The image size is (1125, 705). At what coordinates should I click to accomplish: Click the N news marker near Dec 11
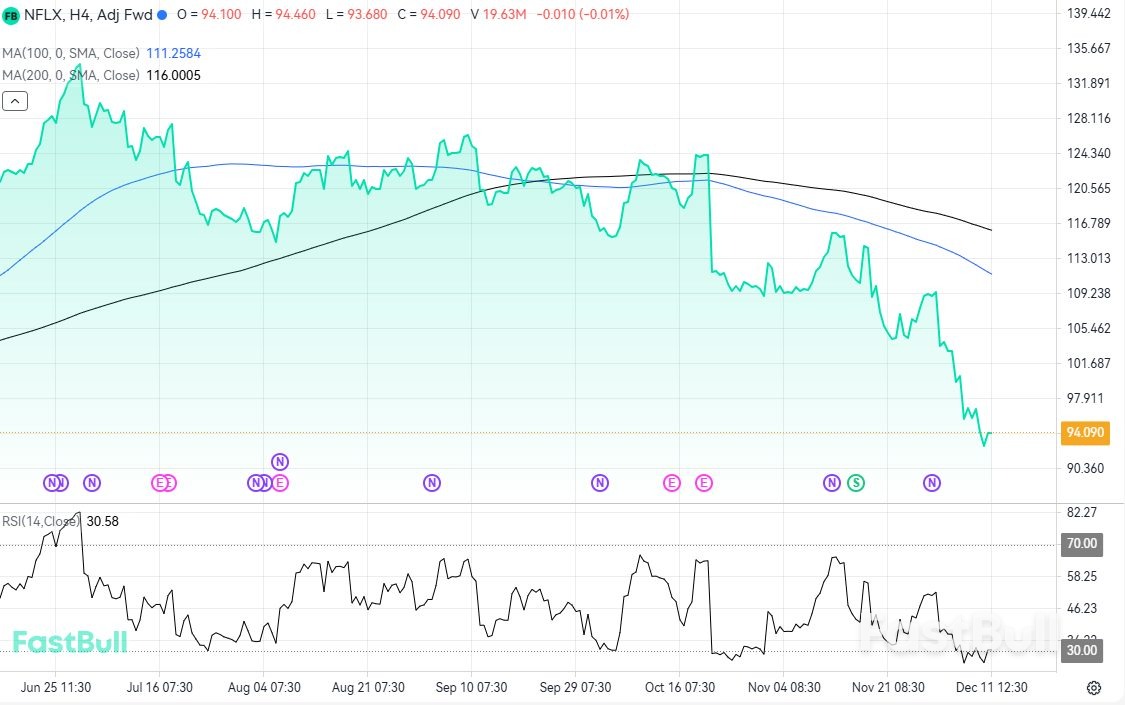point(931,483)
